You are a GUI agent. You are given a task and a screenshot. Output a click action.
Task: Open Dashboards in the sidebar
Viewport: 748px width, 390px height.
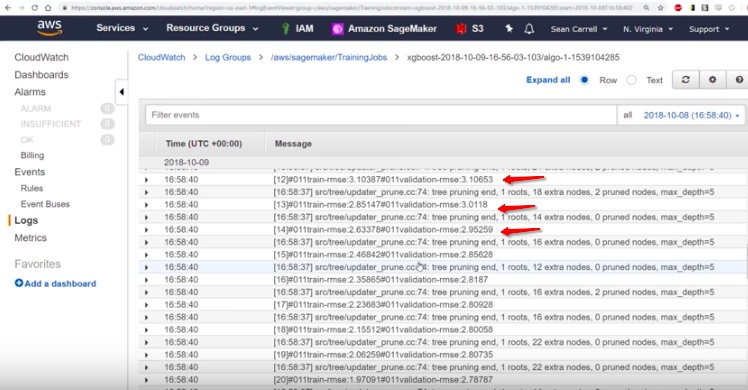click(x=42, y=75)
